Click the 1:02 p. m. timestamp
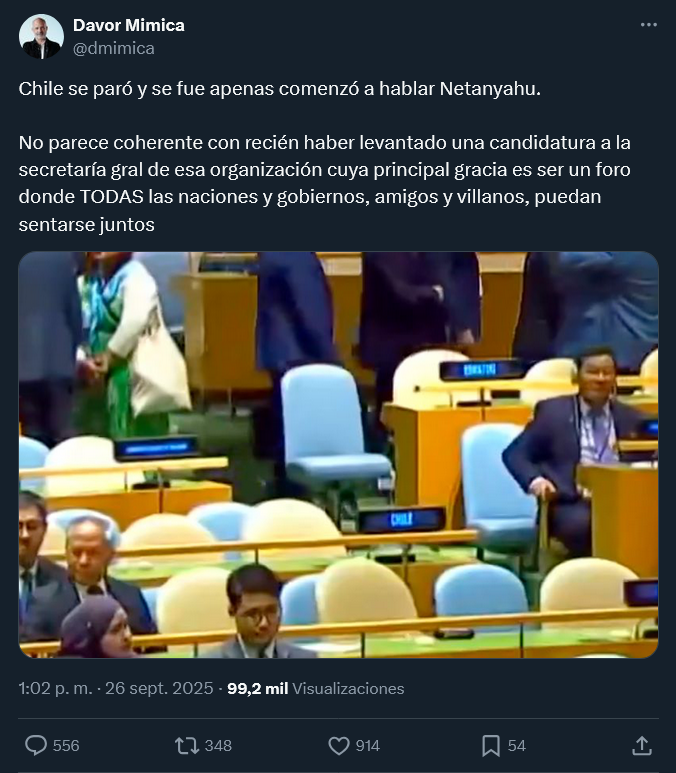This screenshot has height=773, width=676. pyautogui.click(x=55, y=688)
